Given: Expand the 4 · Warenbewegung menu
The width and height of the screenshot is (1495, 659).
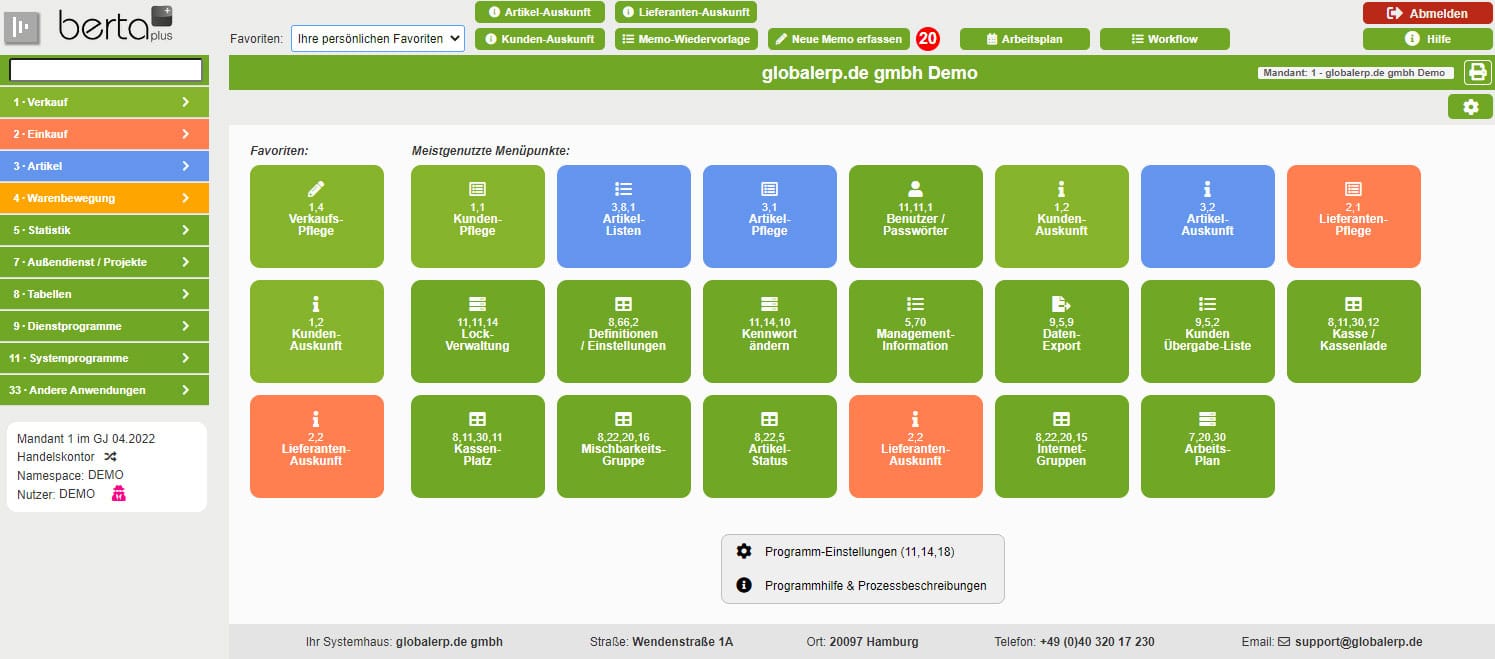Looking at the screenshot, I should coord(104,198).
